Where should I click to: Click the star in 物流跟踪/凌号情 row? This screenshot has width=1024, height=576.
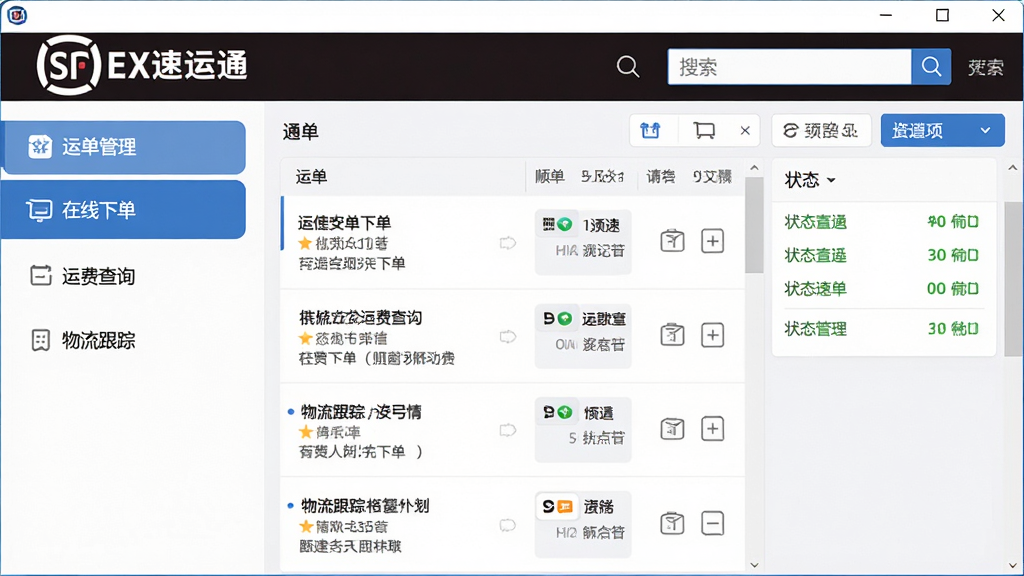click(x=305, y=431)
